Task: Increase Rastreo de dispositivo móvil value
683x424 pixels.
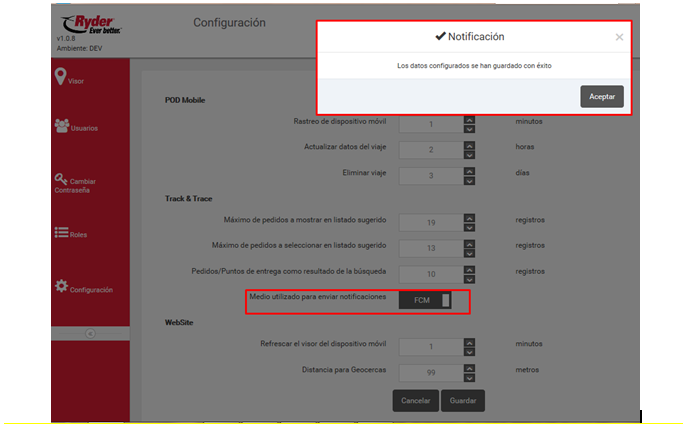Action: click(x=469, y=119)
